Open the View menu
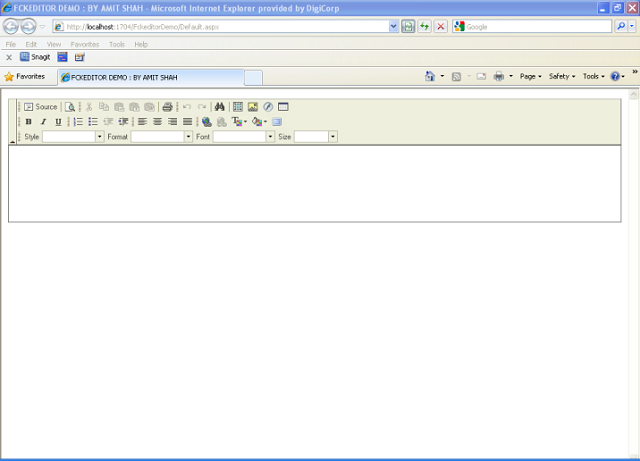640x461 pixels. (54, 44)
